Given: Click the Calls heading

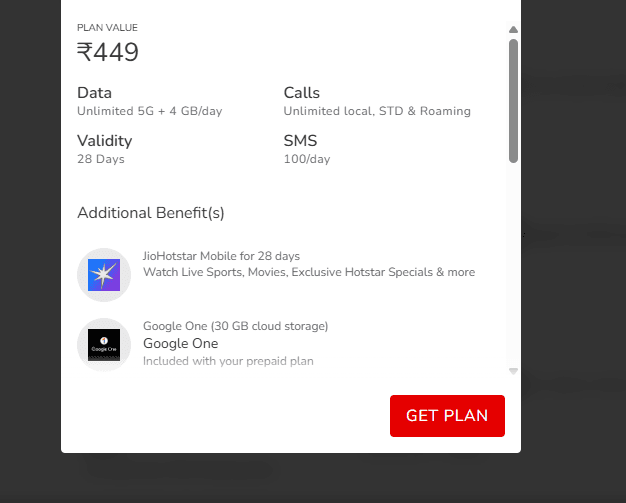Looking at the screenshot, I should 302,93.
